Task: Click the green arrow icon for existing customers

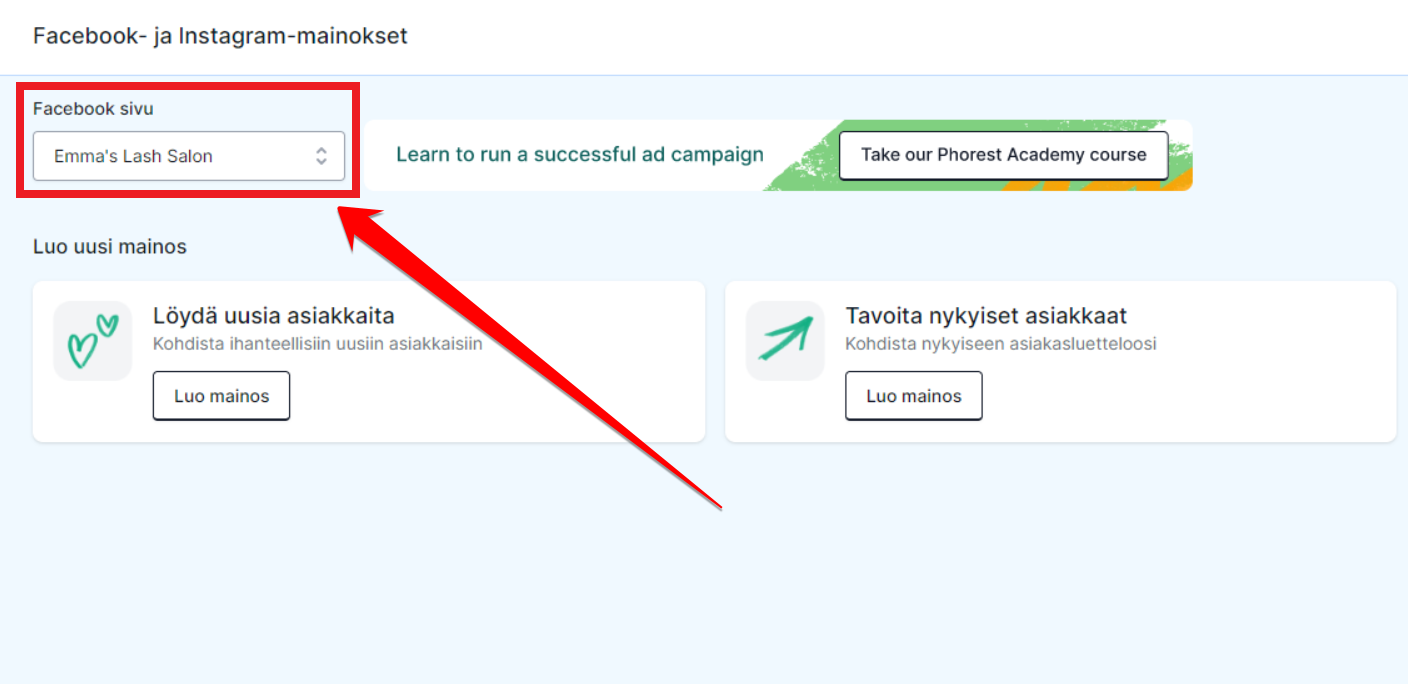Action: pos(785,341)
